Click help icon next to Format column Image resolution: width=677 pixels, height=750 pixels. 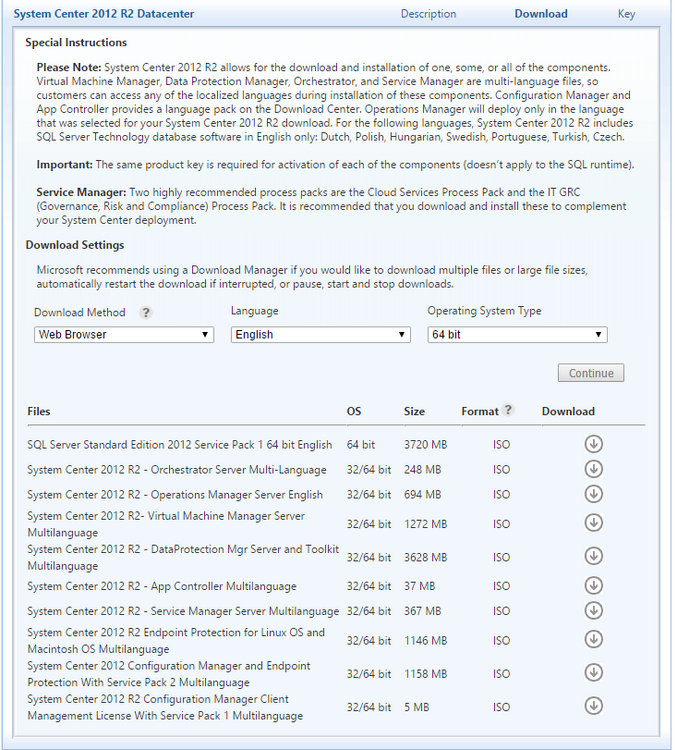[x=508, y=410]
